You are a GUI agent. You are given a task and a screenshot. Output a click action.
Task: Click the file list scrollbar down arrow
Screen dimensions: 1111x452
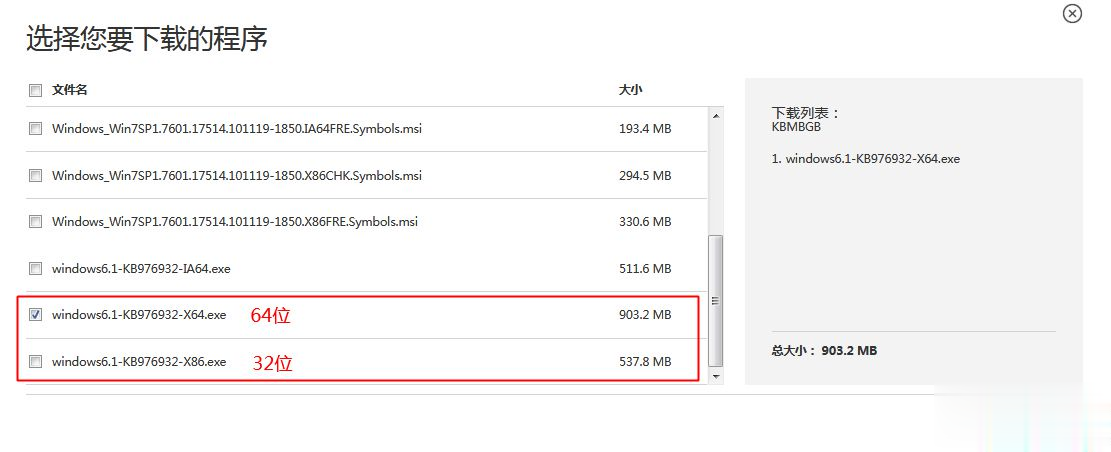tap(716, 376)
